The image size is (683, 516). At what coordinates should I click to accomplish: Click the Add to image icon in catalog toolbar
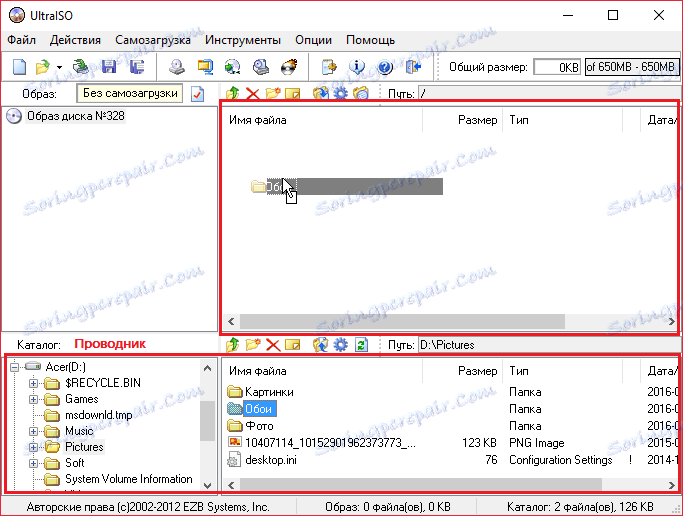coord(321,345)
